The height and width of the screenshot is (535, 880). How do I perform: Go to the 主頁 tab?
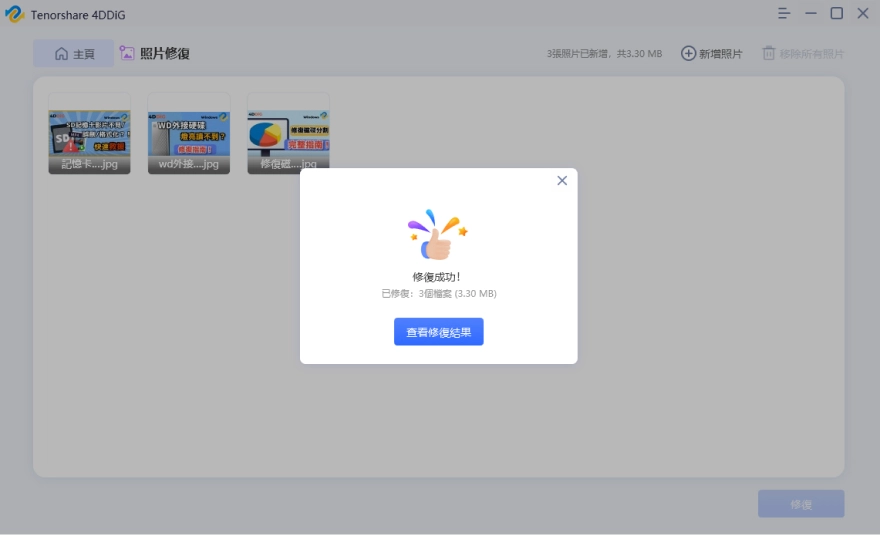tap(73, 54)
